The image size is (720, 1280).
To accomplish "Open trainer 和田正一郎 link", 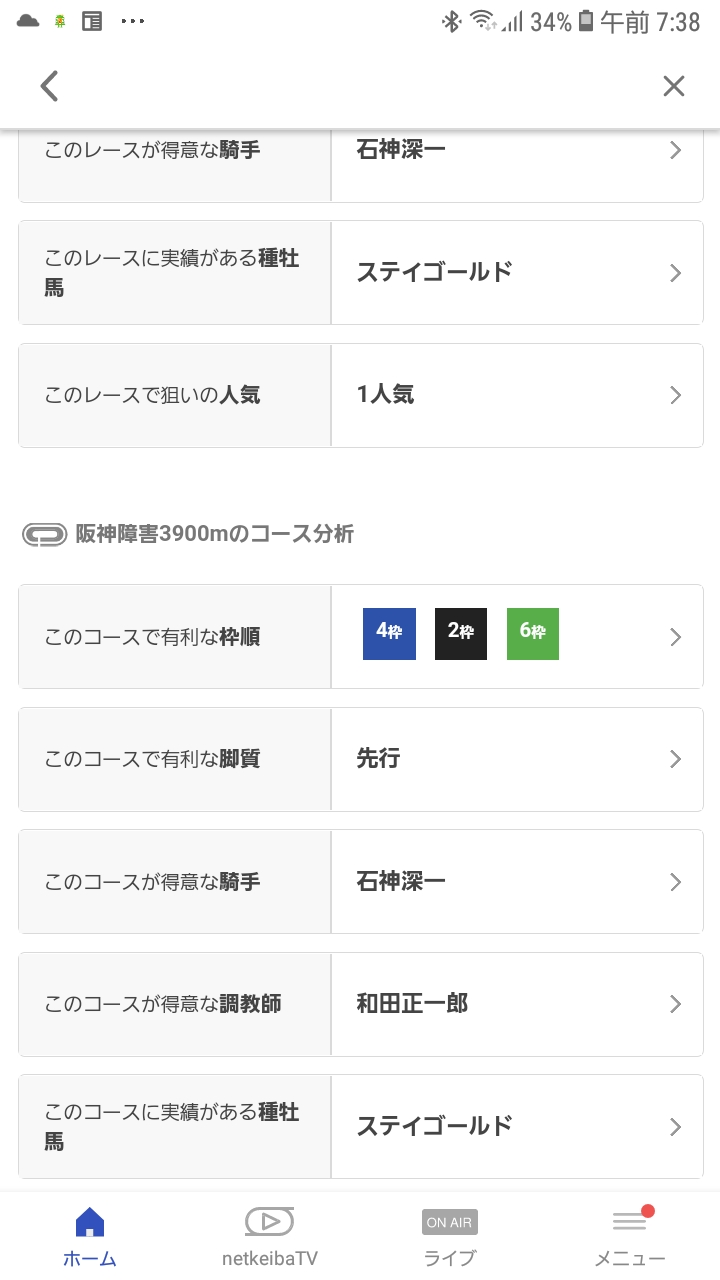I will [x=412, y=1004].
